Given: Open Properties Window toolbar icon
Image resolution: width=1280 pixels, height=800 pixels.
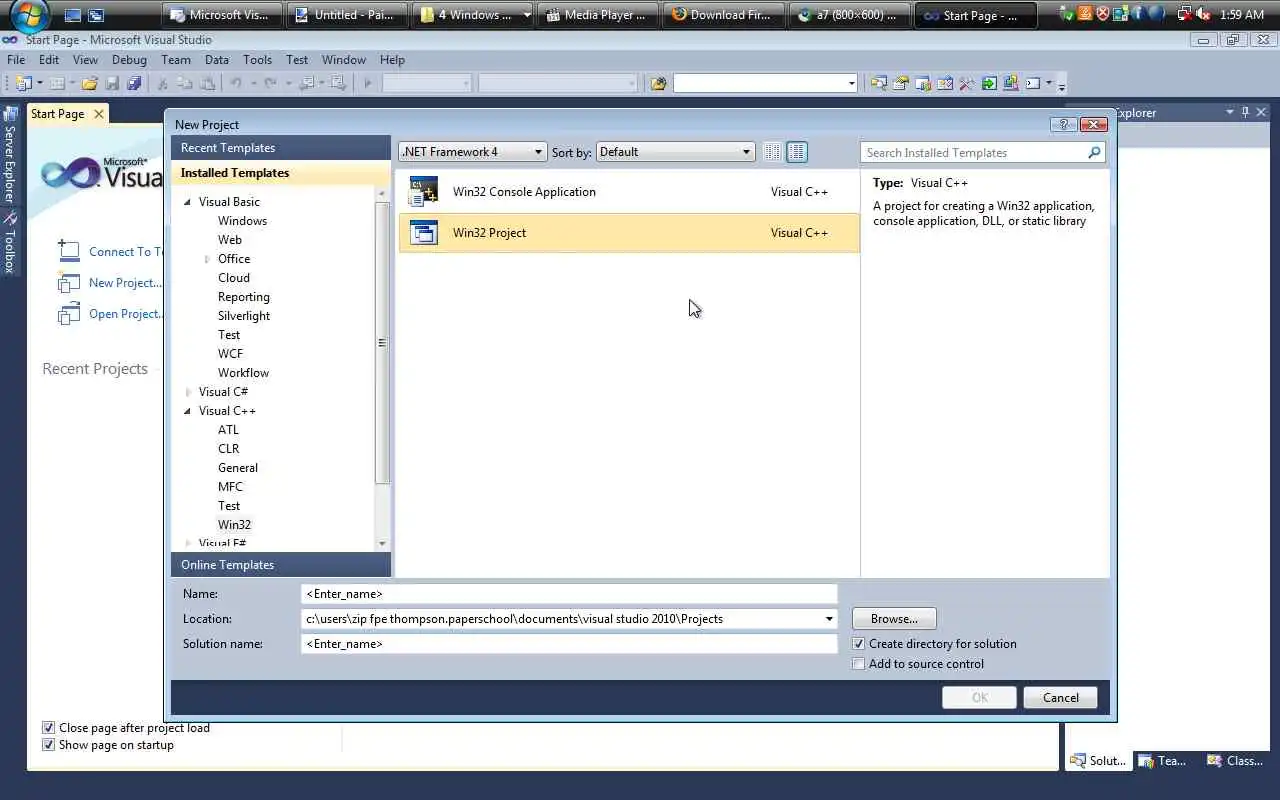Looking at the screenshot, I should 900,84.
